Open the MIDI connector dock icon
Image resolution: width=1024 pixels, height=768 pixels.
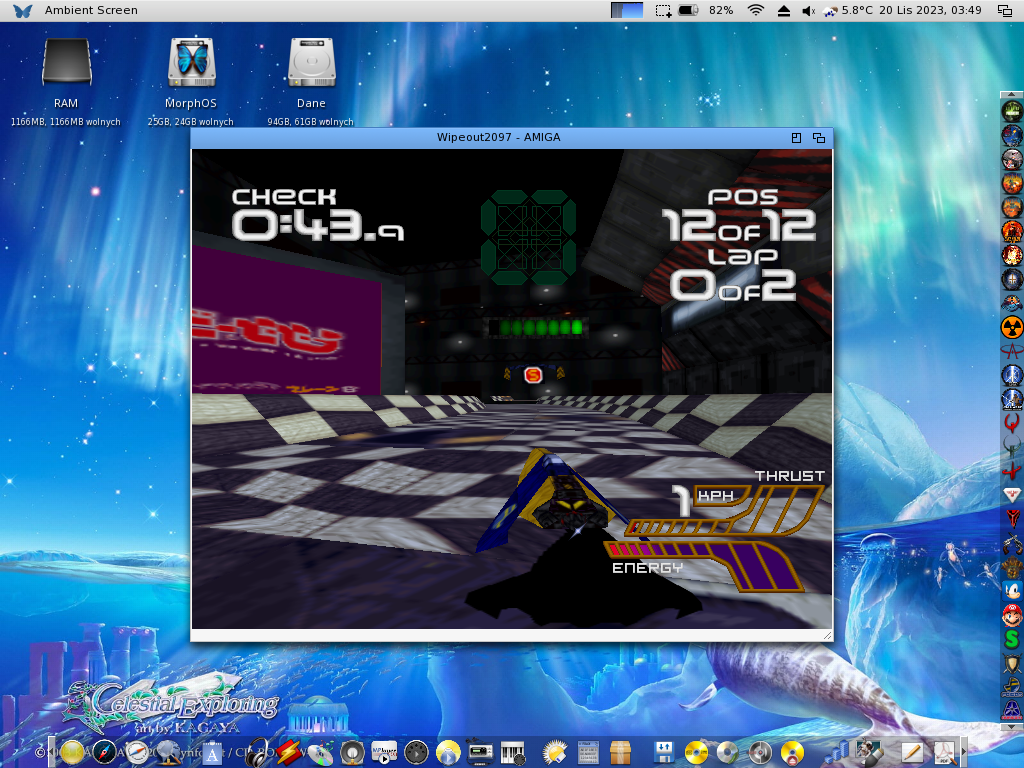(416, 752)
